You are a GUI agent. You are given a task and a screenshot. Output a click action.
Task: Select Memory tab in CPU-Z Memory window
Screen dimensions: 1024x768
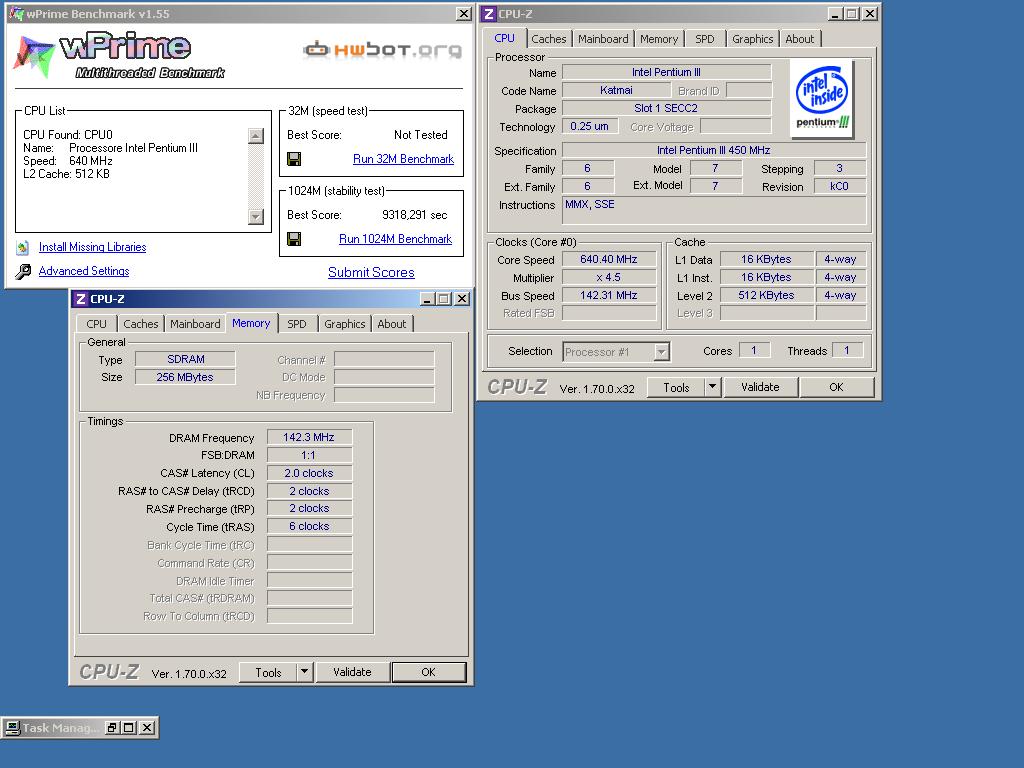[x=251, y=323]
